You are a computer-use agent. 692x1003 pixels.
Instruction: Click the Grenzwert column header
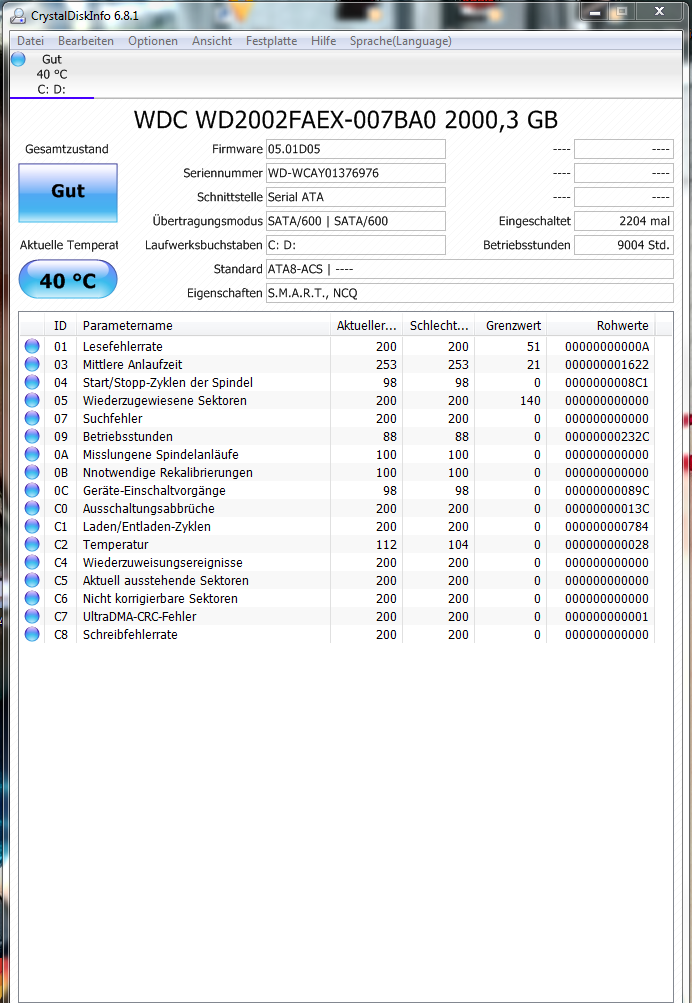click(511, 326)
